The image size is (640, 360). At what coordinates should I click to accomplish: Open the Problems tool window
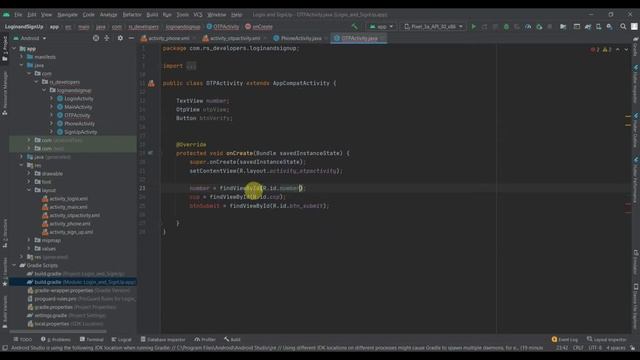point(56,340)
